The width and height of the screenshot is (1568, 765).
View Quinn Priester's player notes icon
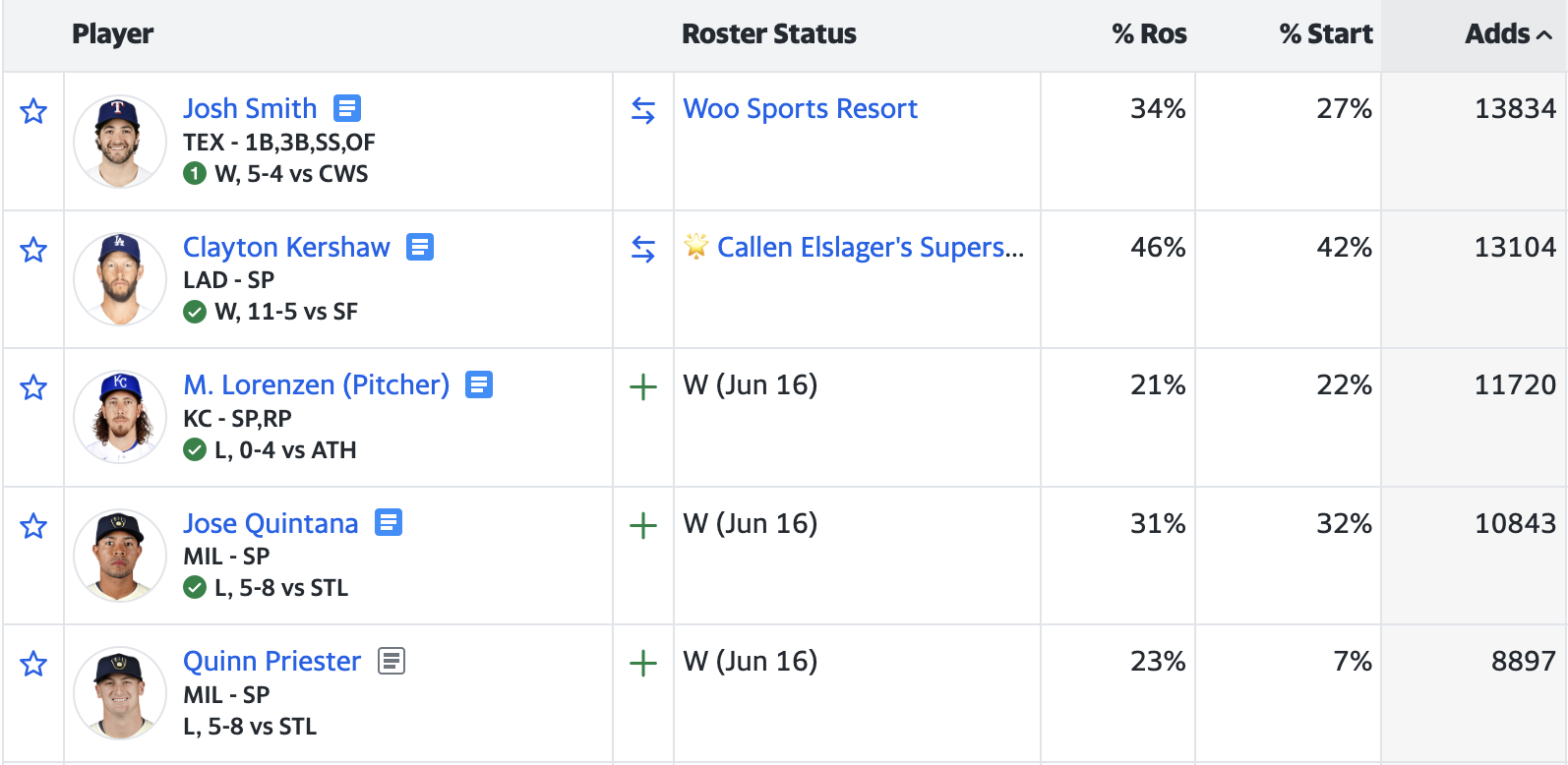pos(392,661)
